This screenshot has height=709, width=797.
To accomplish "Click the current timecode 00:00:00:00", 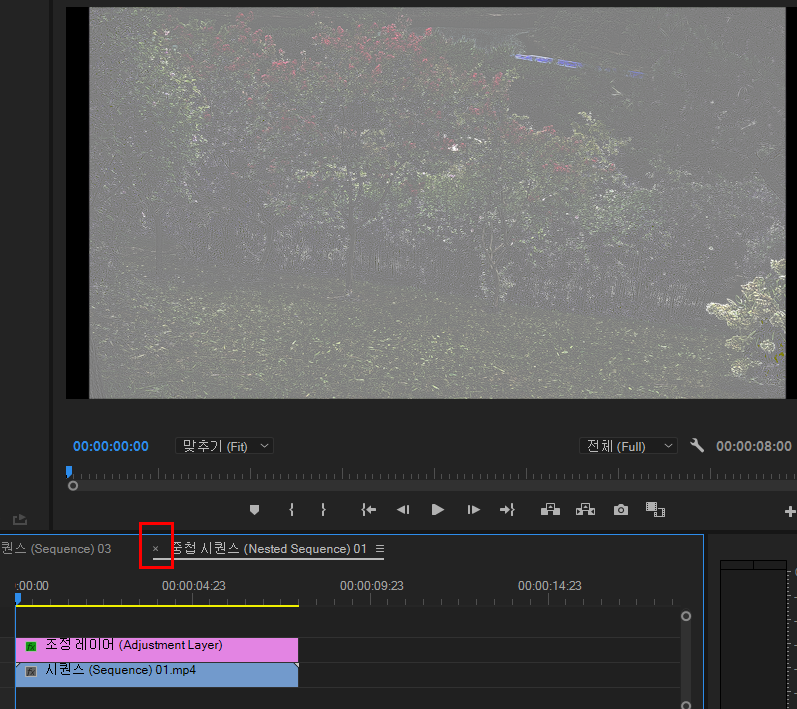I will tap(111, 446).
